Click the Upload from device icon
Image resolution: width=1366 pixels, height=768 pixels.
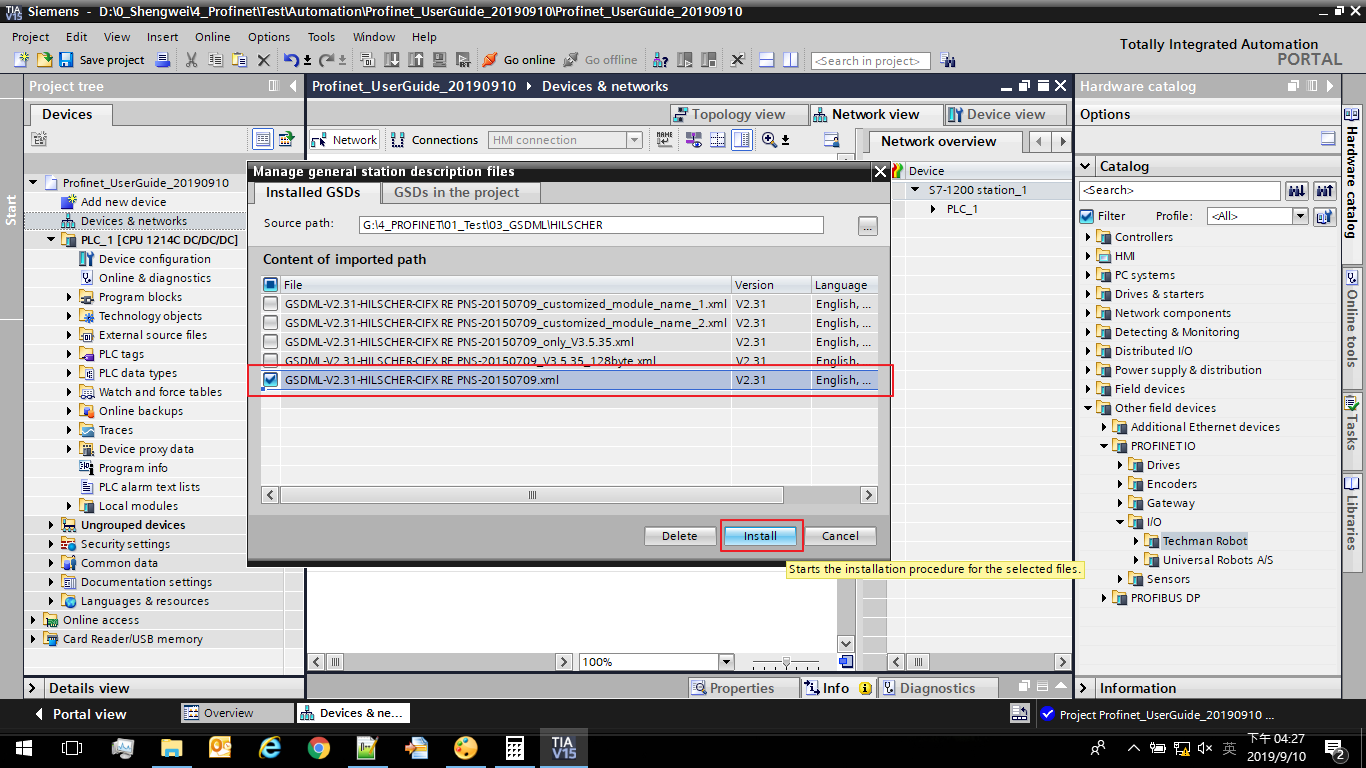click(415, 60)
